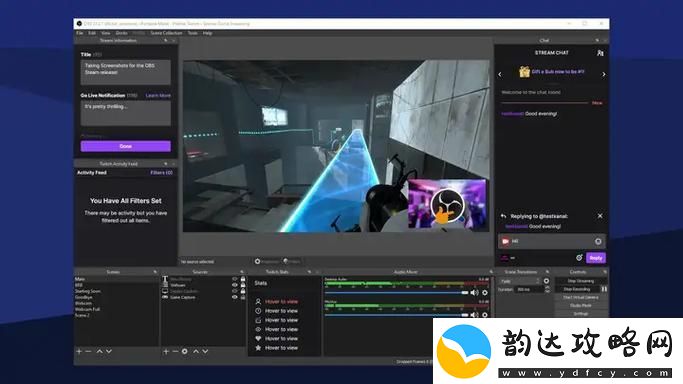Click the Desktop Audio volume slider
This screenshot has height=384, width=683.
[396, 293]
